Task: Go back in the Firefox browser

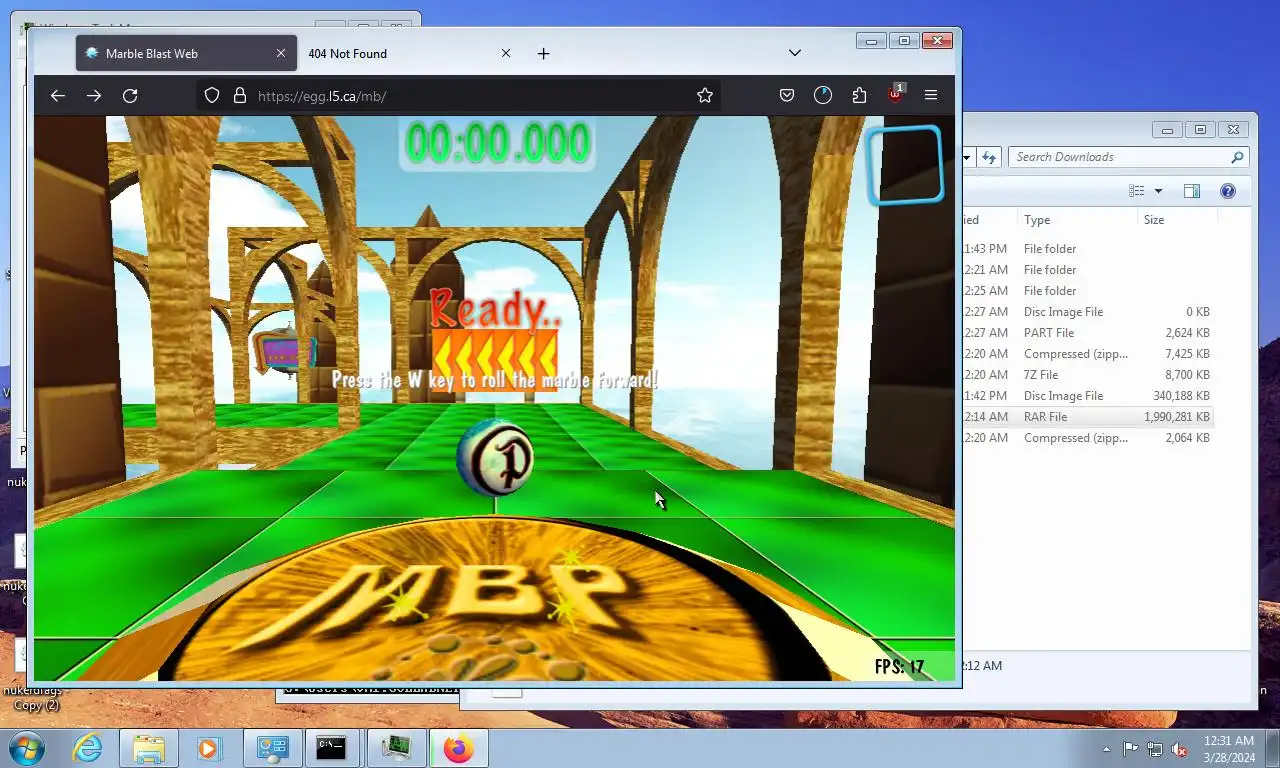Action: click(x=58, y=95)
